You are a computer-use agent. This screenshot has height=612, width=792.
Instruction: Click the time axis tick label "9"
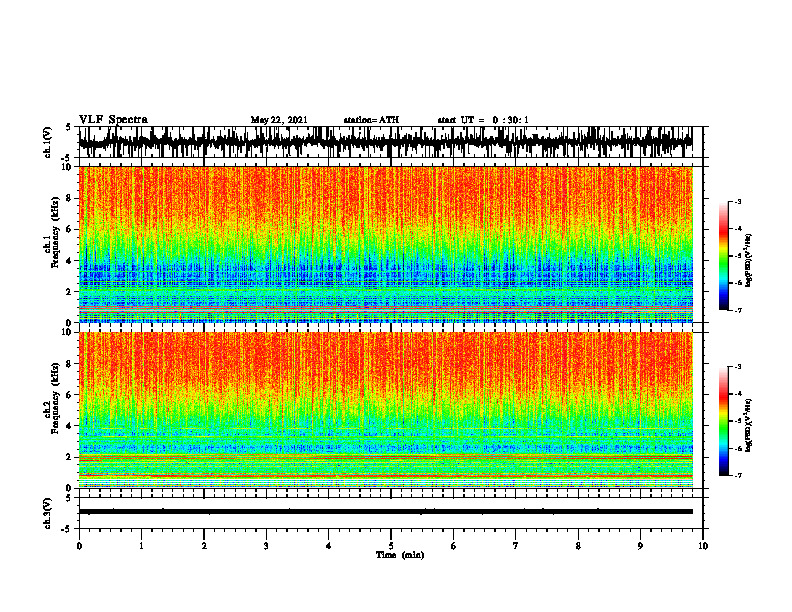click(x=640, y=546)
